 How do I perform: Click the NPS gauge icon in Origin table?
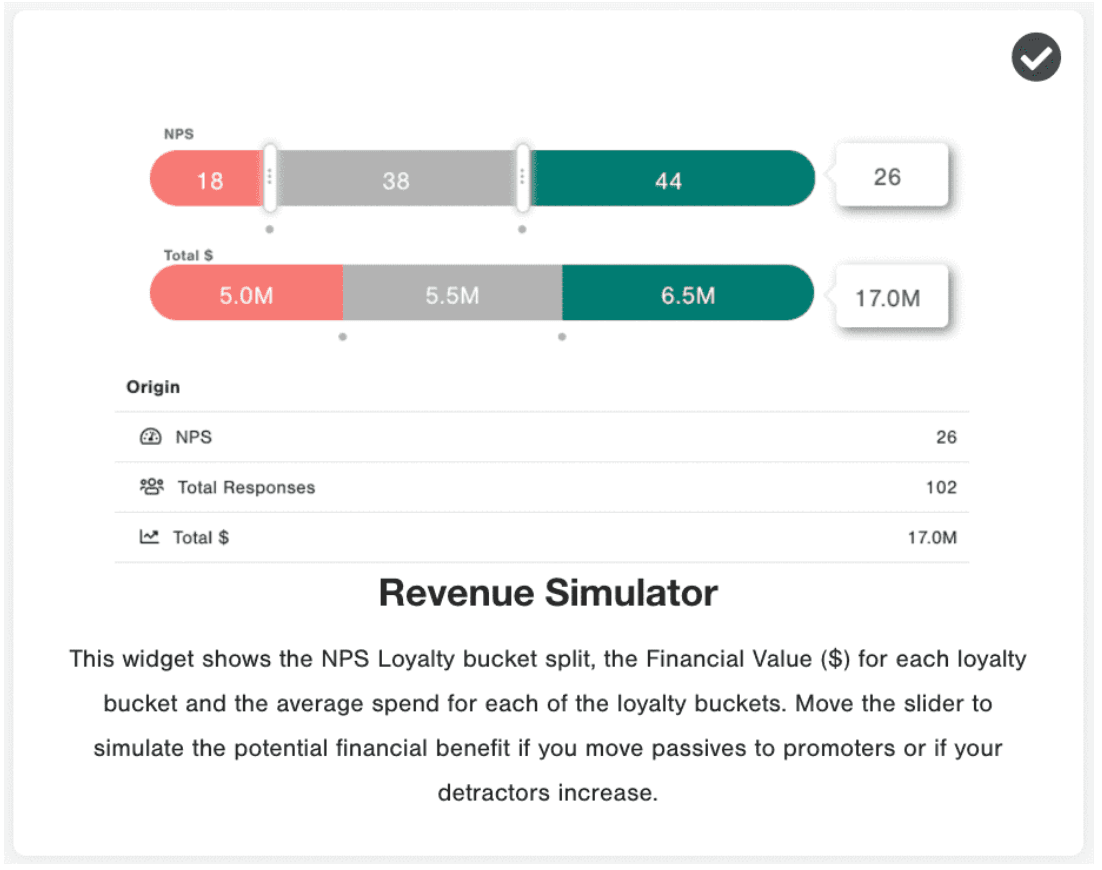150,437
